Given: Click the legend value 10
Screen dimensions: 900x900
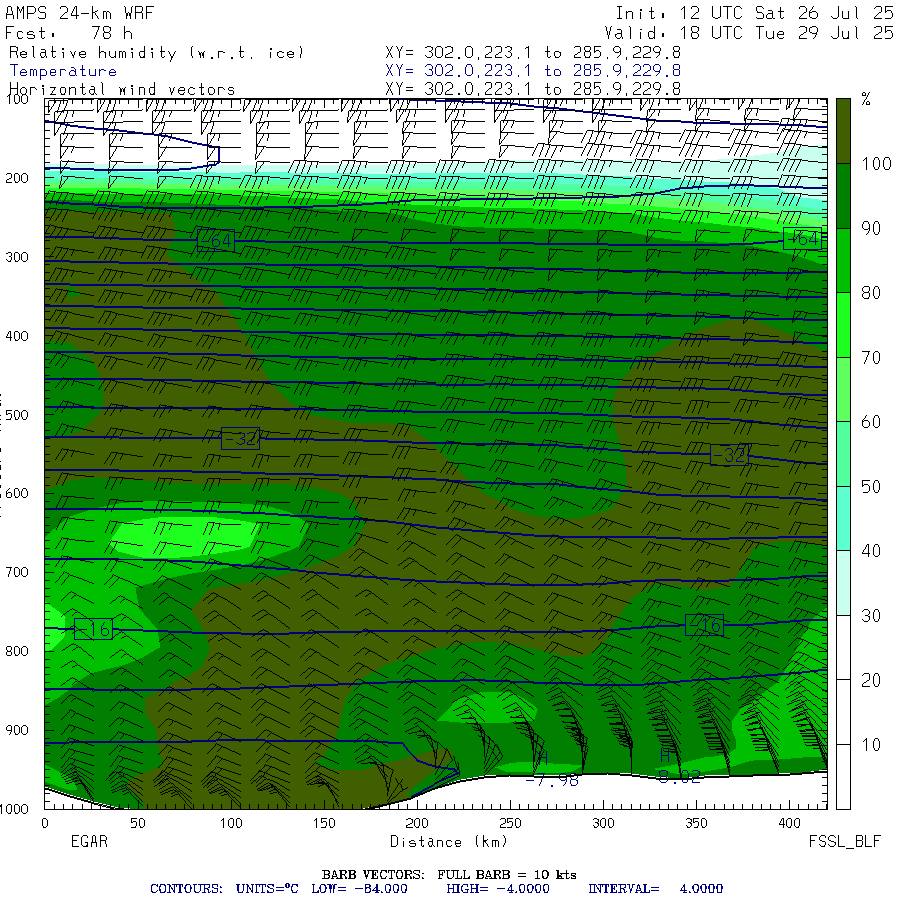Looking at the screenshot, I should tap(871, 745).
